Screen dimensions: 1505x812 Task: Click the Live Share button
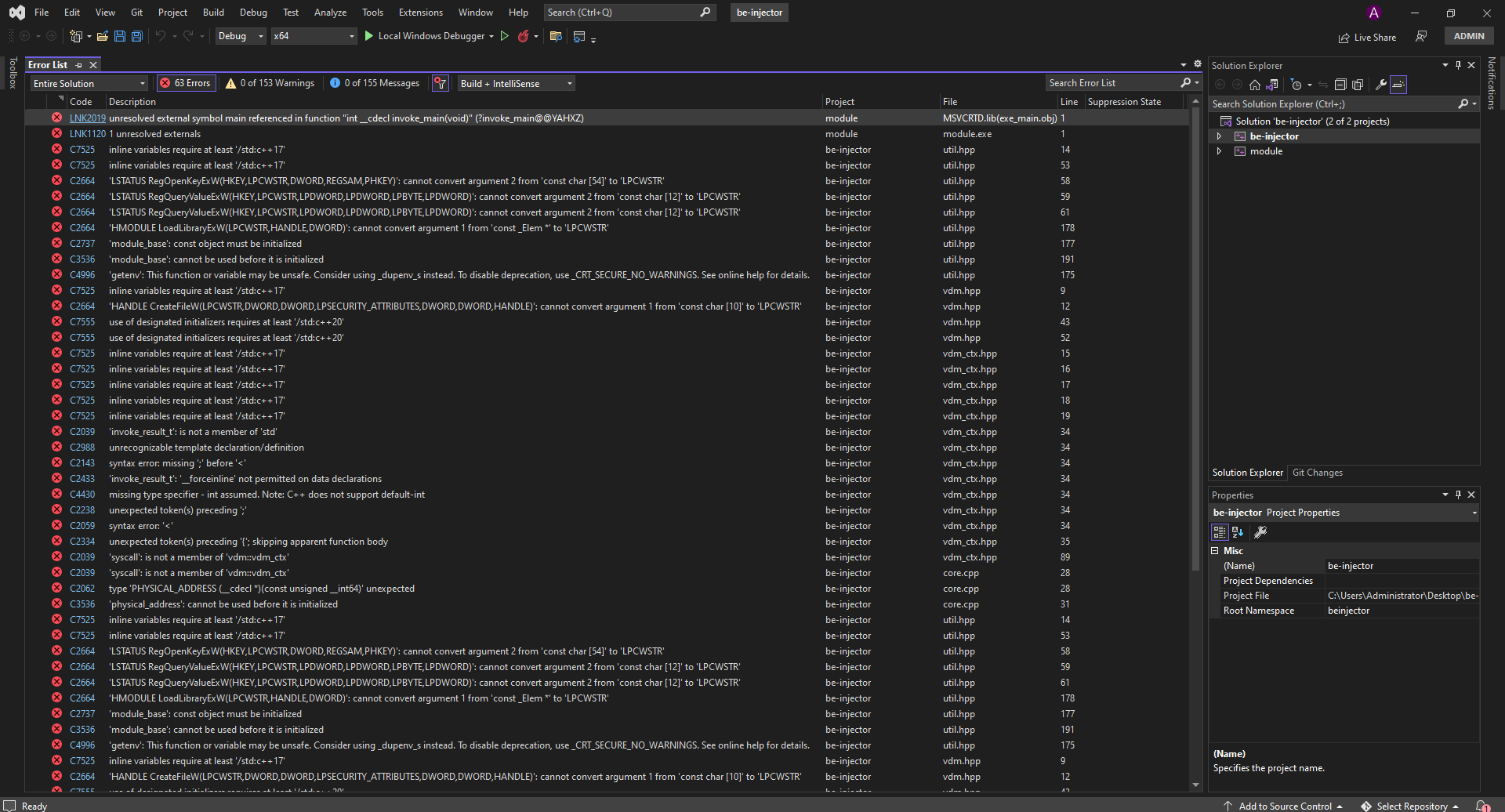pyautogui.click(x=1367, y=37)
